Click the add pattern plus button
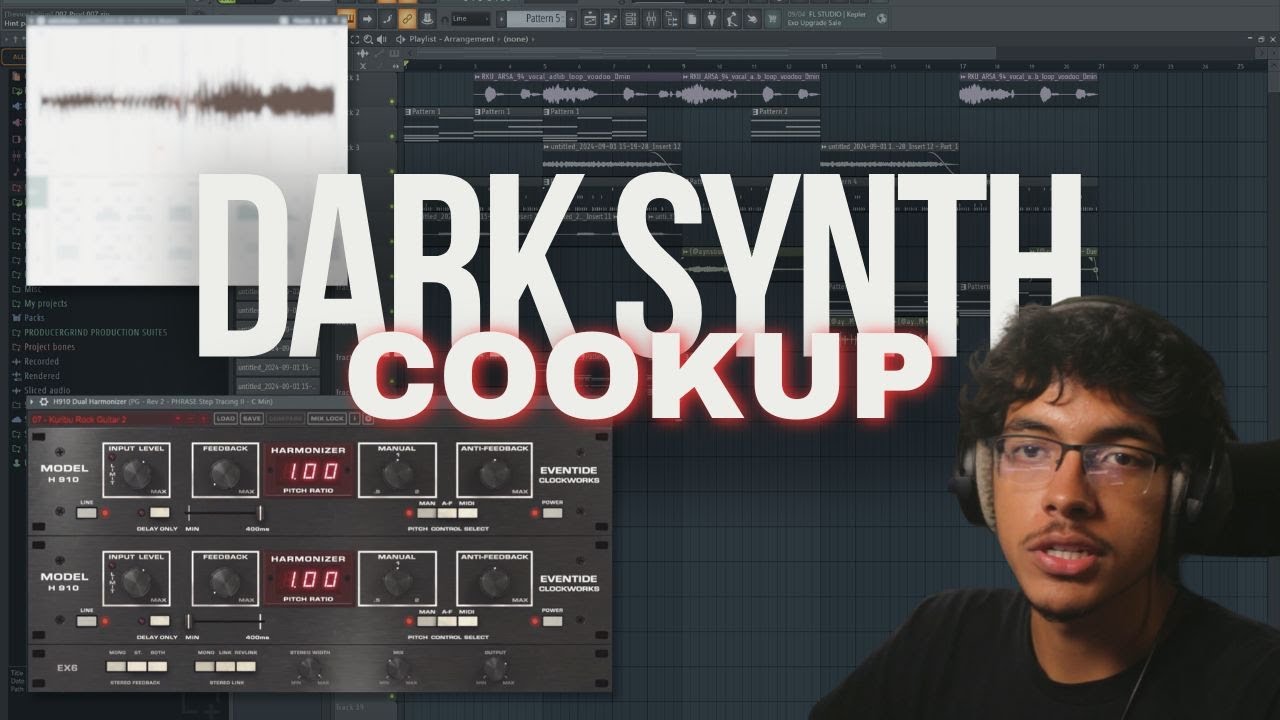1280x720 pixels. tap(571, 19)
